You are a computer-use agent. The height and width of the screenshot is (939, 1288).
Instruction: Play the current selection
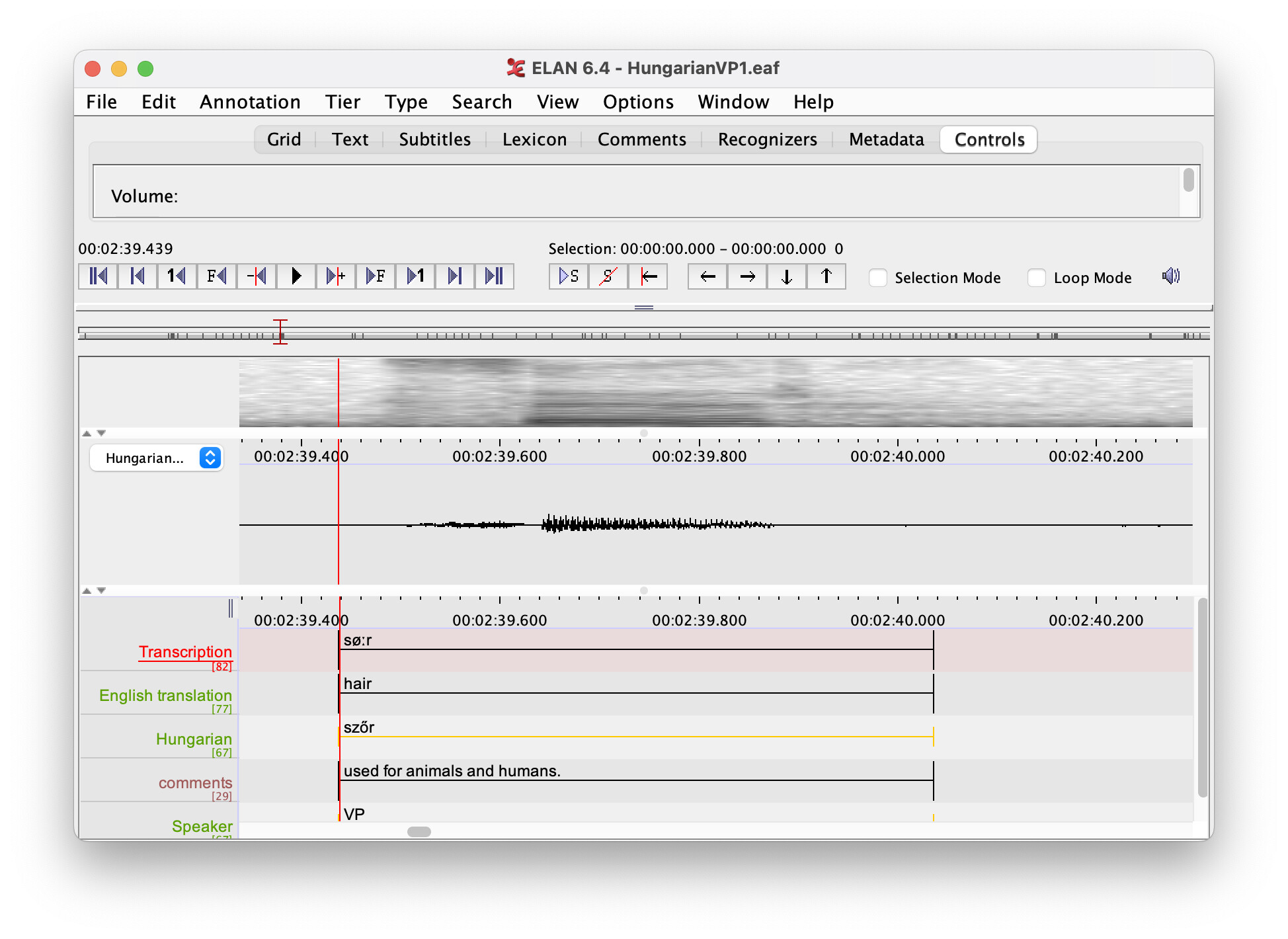569,276
